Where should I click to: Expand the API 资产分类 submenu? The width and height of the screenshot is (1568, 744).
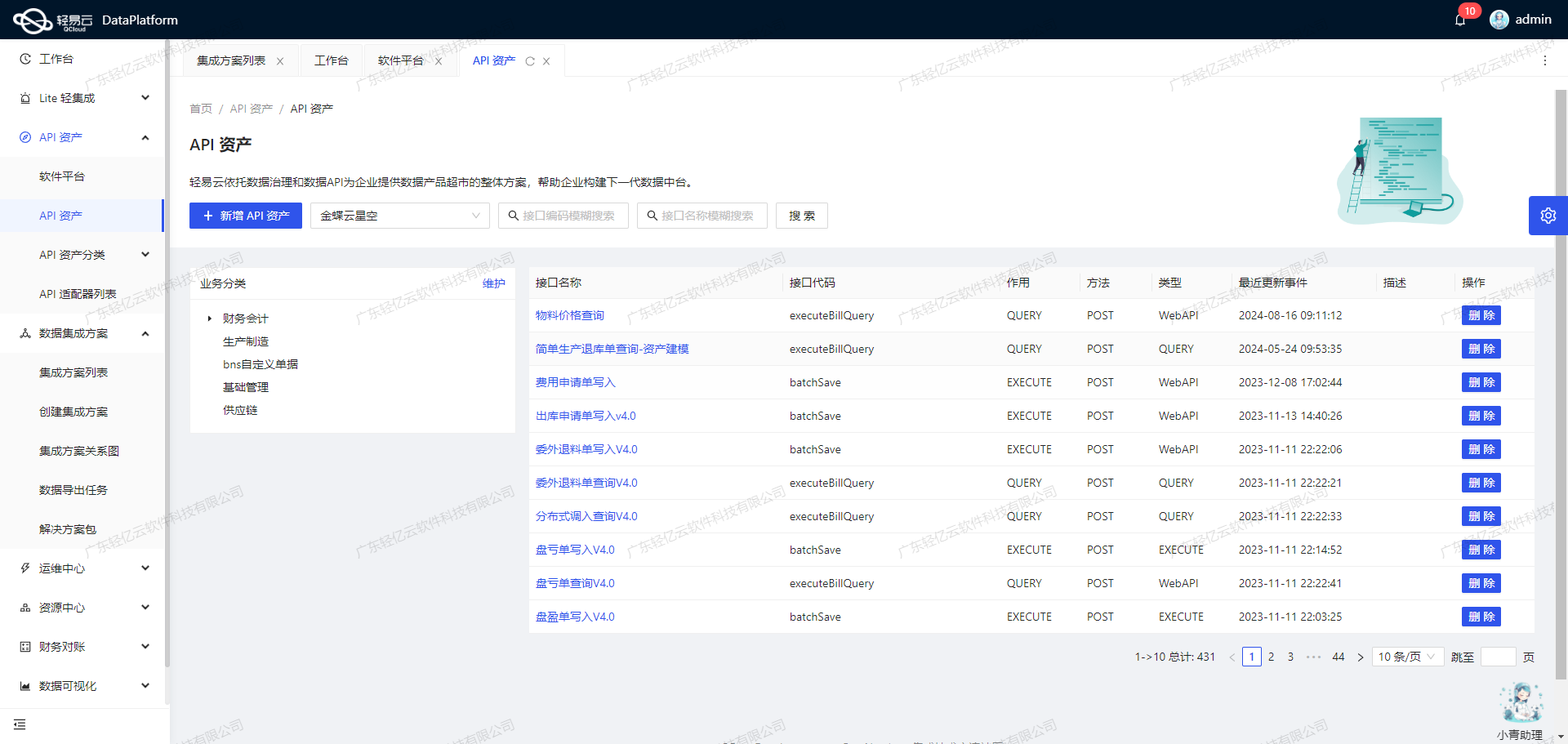click(x=145, y=255)
